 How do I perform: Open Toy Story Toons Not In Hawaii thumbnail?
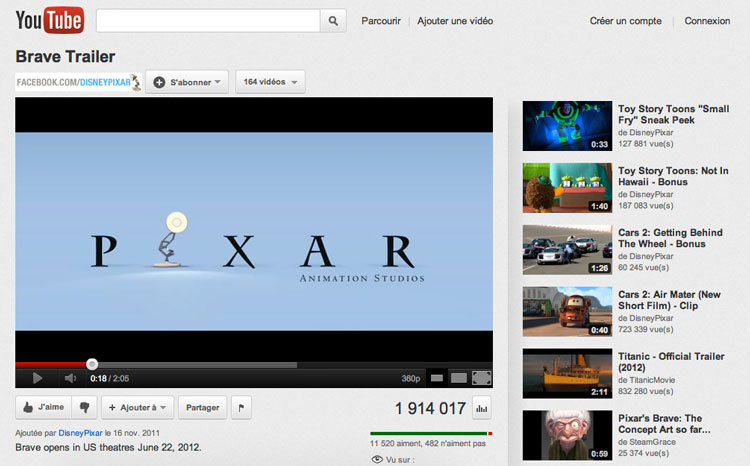click(x=567, y=188)
